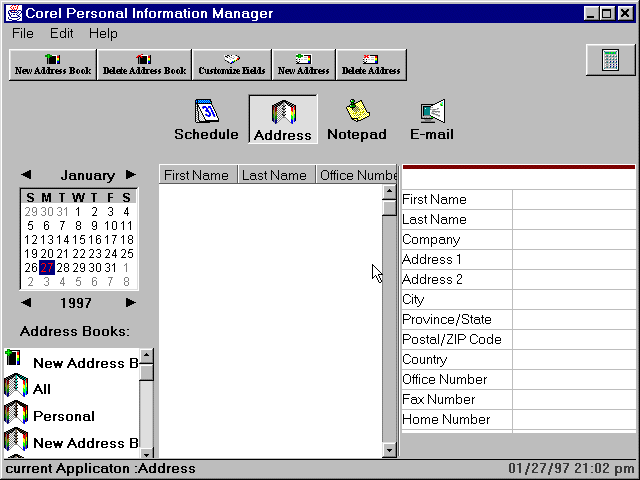Open the File menu

[x=22, y=33]
